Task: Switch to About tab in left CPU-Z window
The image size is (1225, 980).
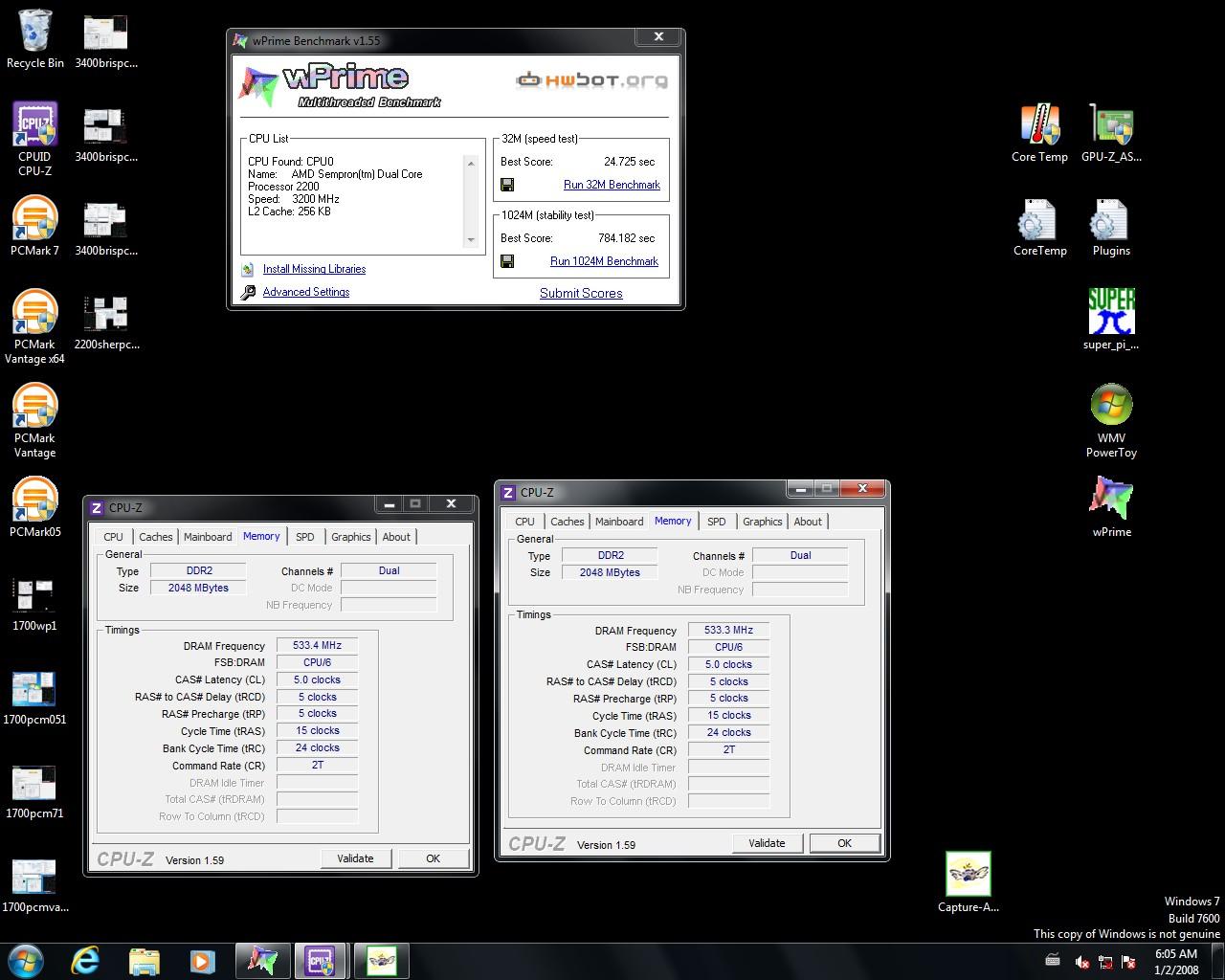Action: [x=396, y=537]
